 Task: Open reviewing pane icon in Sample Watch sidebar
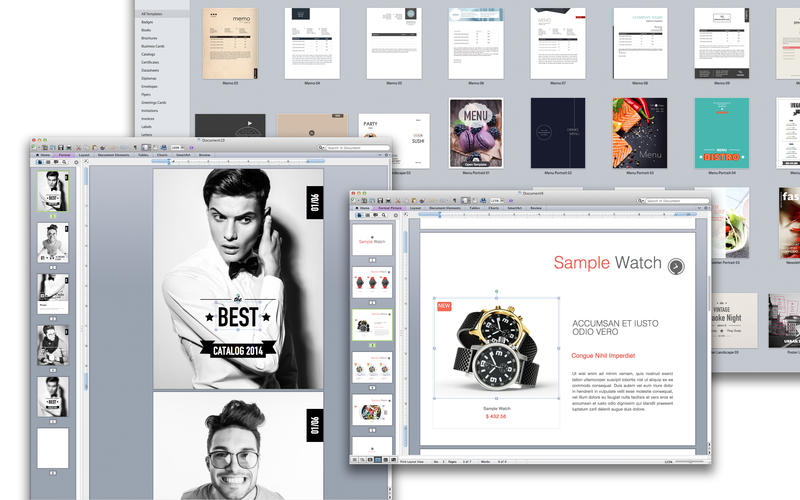click(x=376, y=215)
